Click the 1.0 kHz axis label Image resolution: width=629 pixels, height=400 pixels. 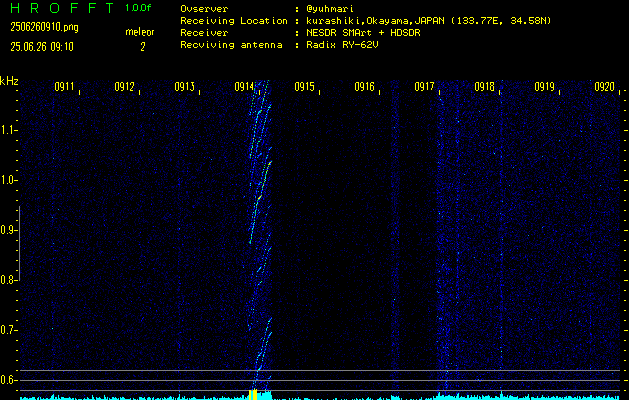pos(7,180)
